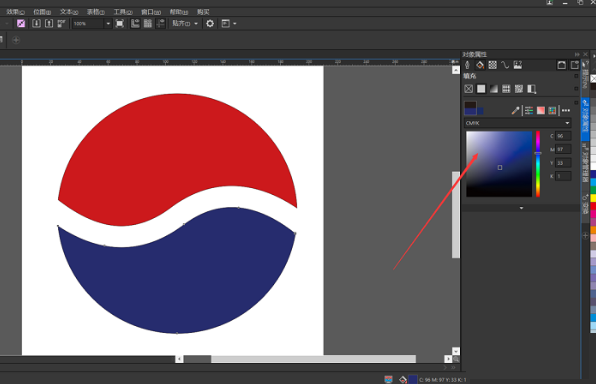The image size is (596, 384).
Task: Toggle show rulers button
Action: 135,24
